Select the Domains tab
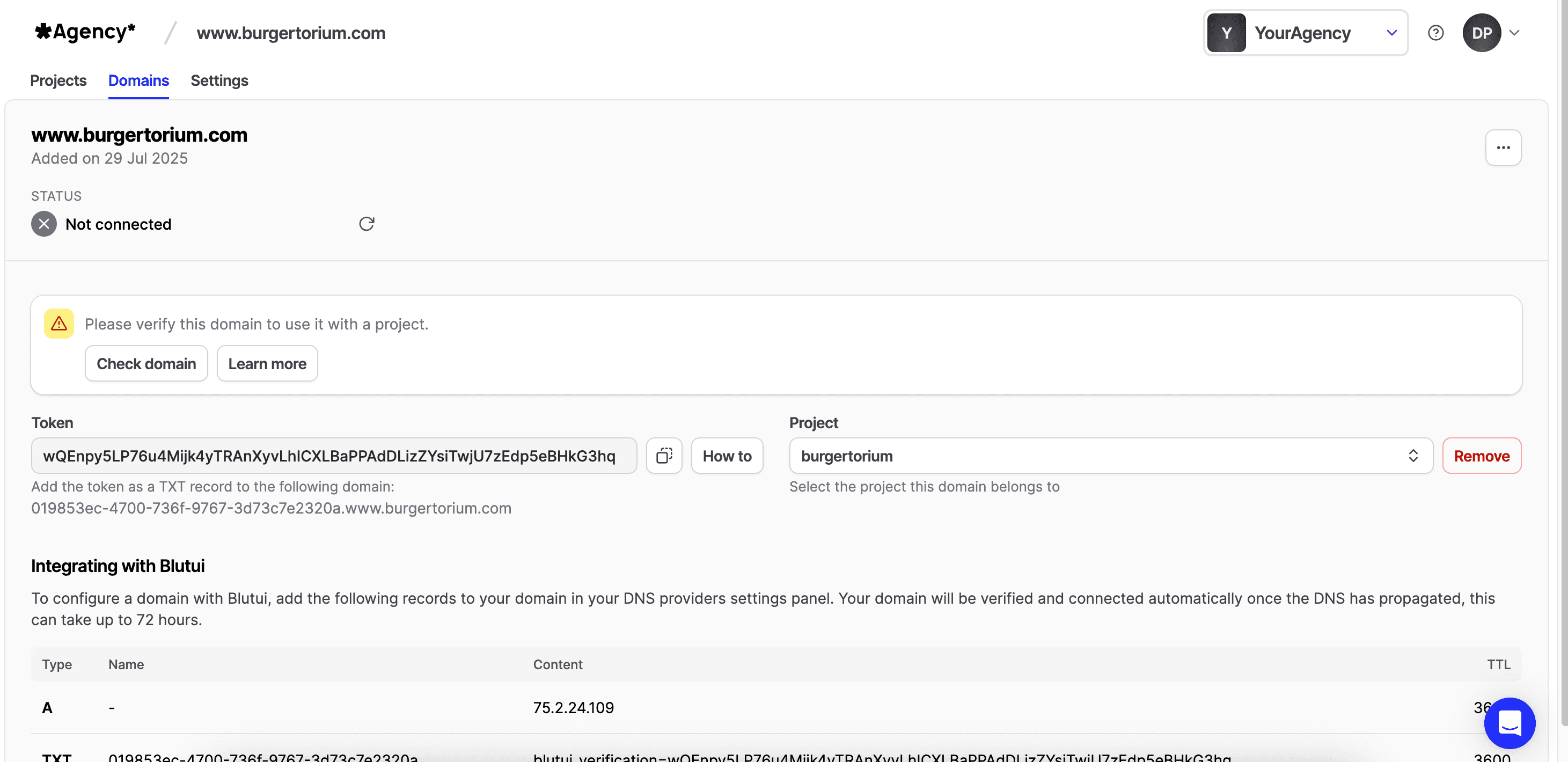The height and width of the screenshot is (762, 1568). click(138, 80)
